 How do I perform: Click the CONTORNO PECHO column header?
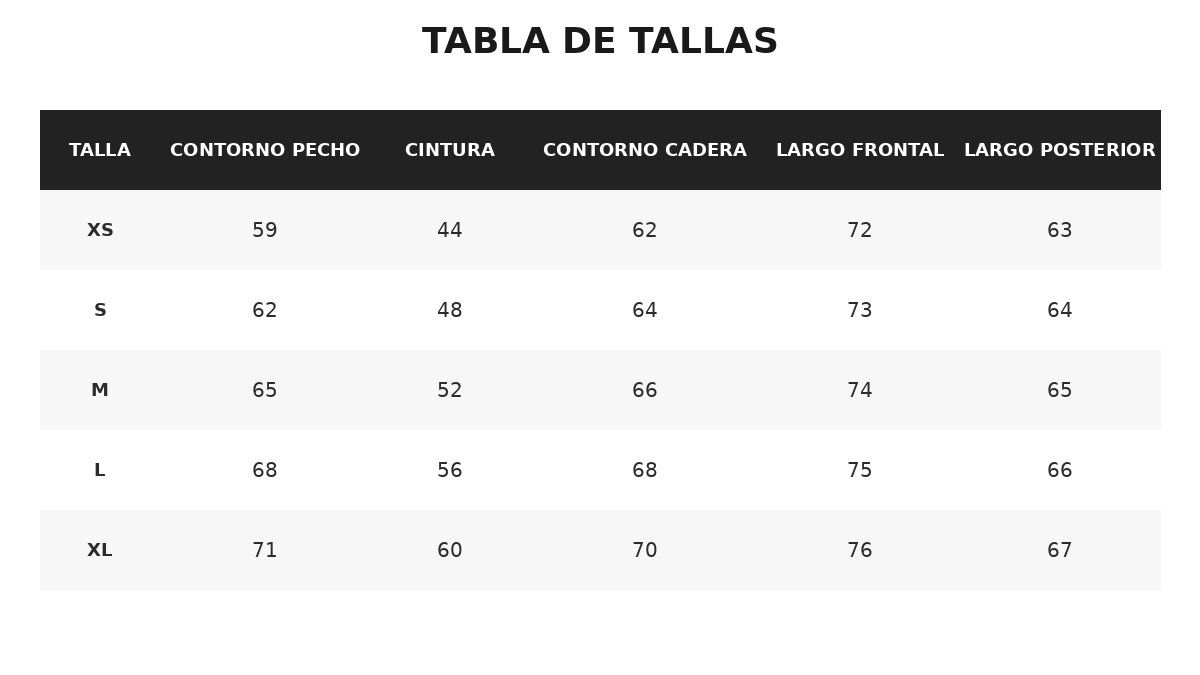coord(265,150)
